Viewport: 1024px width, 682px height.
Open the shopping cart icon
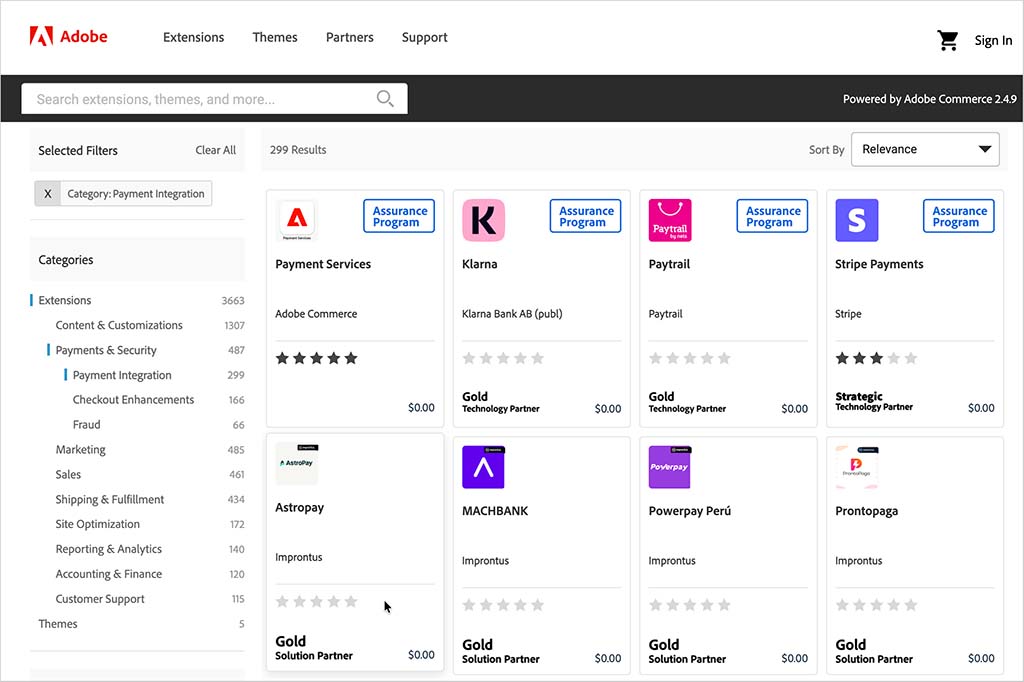point(948,41)
